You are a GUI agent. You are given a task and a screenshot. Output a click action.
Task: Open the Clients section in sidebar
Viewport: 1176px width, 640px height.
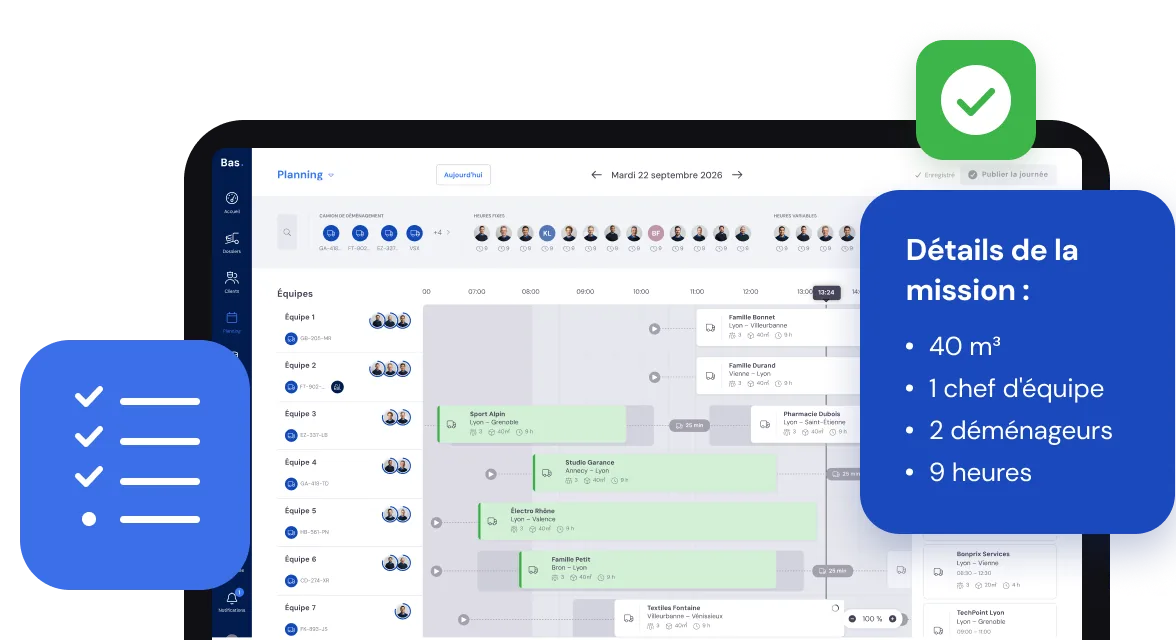(232, 281)
